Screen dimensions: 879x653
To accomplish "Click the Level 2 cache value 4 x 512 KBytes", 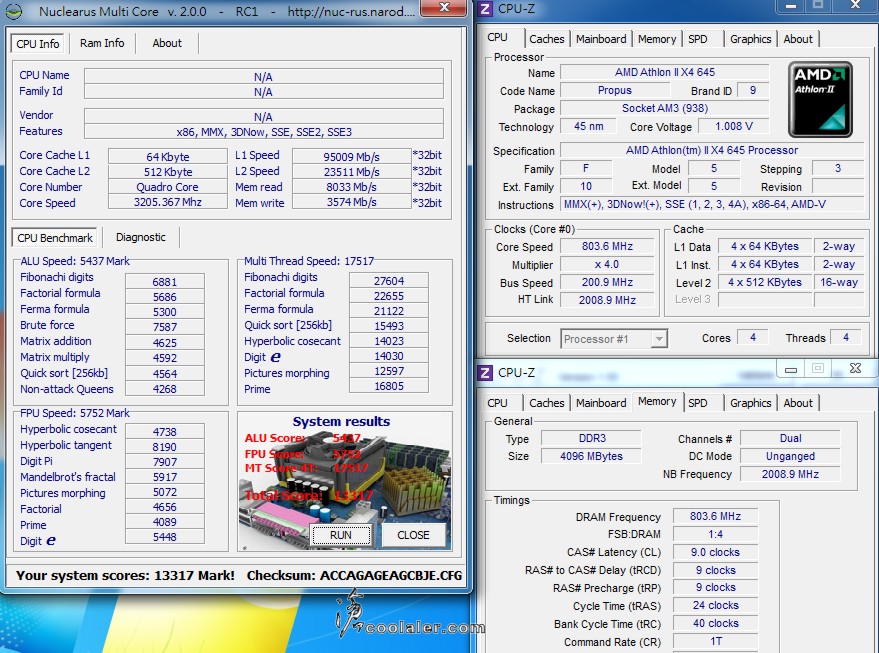I will pos(765,282).
